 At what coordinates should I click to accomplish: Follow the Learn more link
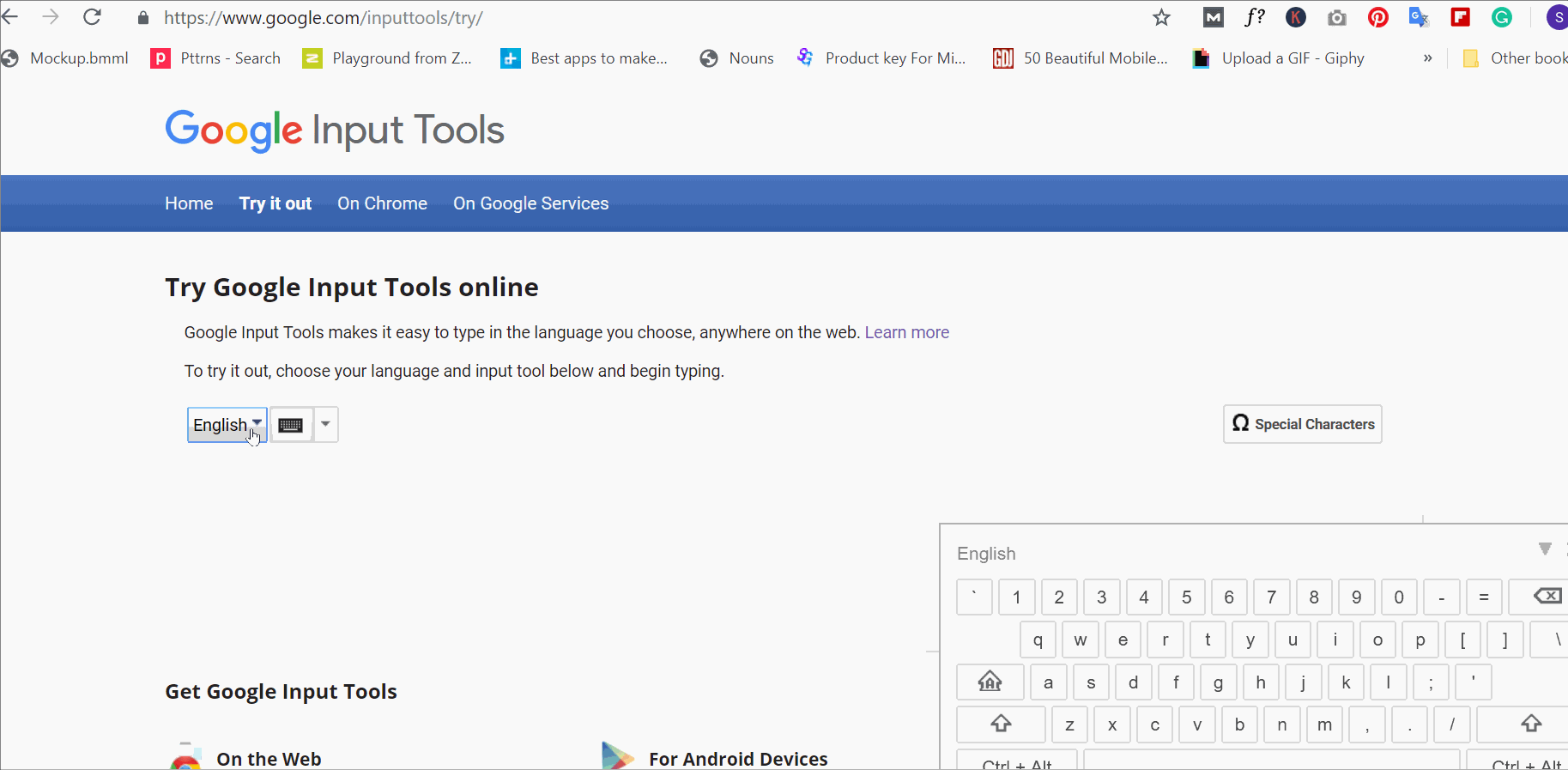906,332
